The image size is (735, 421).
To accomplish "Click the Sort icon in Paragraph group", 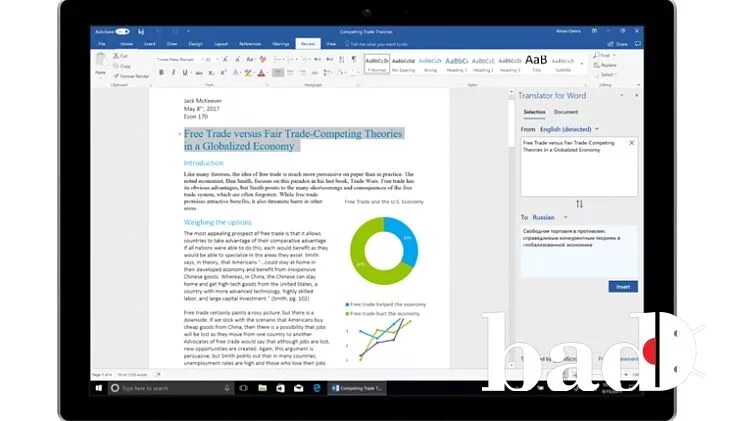I will coord(342,59).
